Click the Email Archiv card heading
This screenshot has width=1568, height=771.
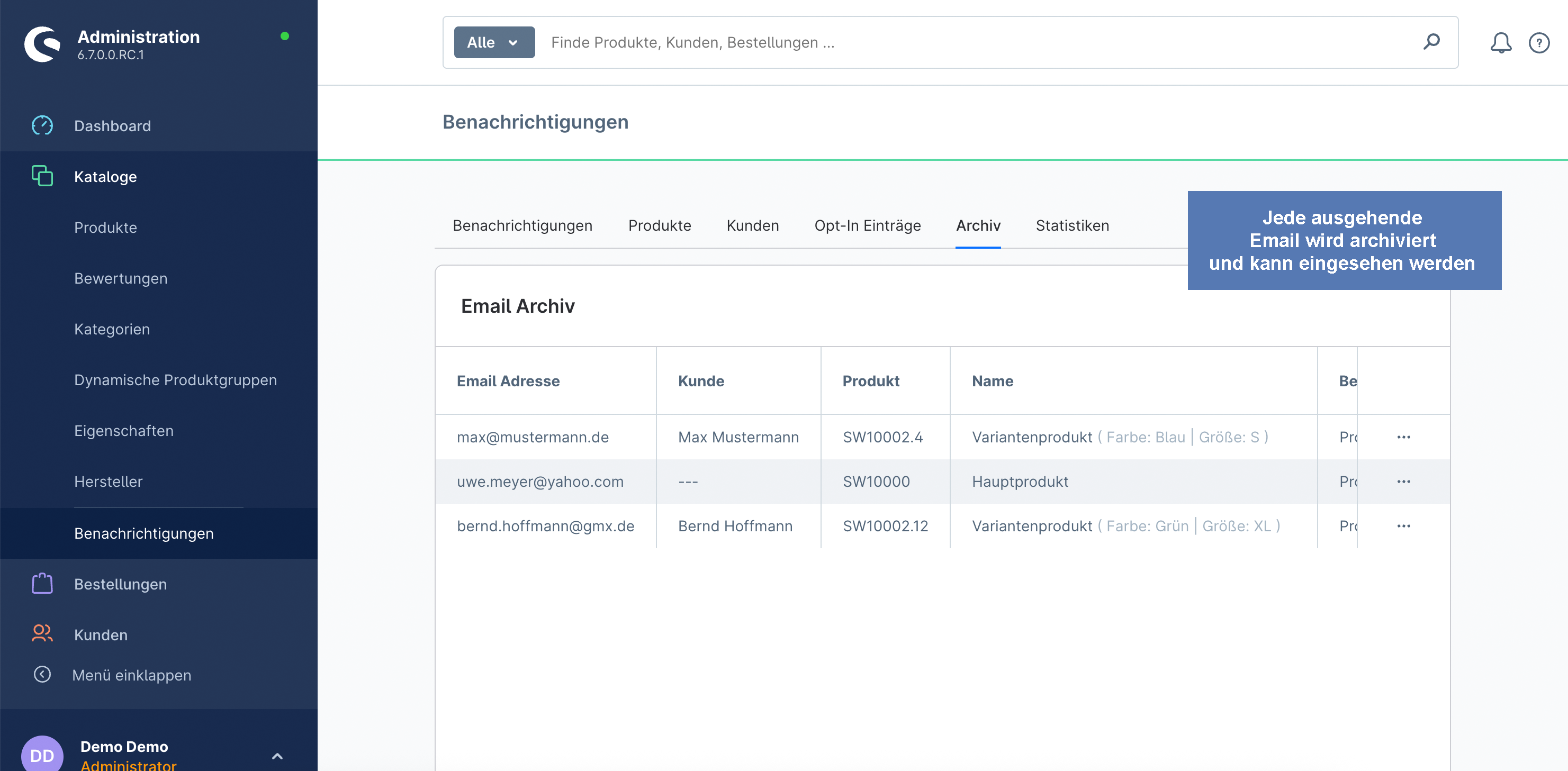[517, 306]
